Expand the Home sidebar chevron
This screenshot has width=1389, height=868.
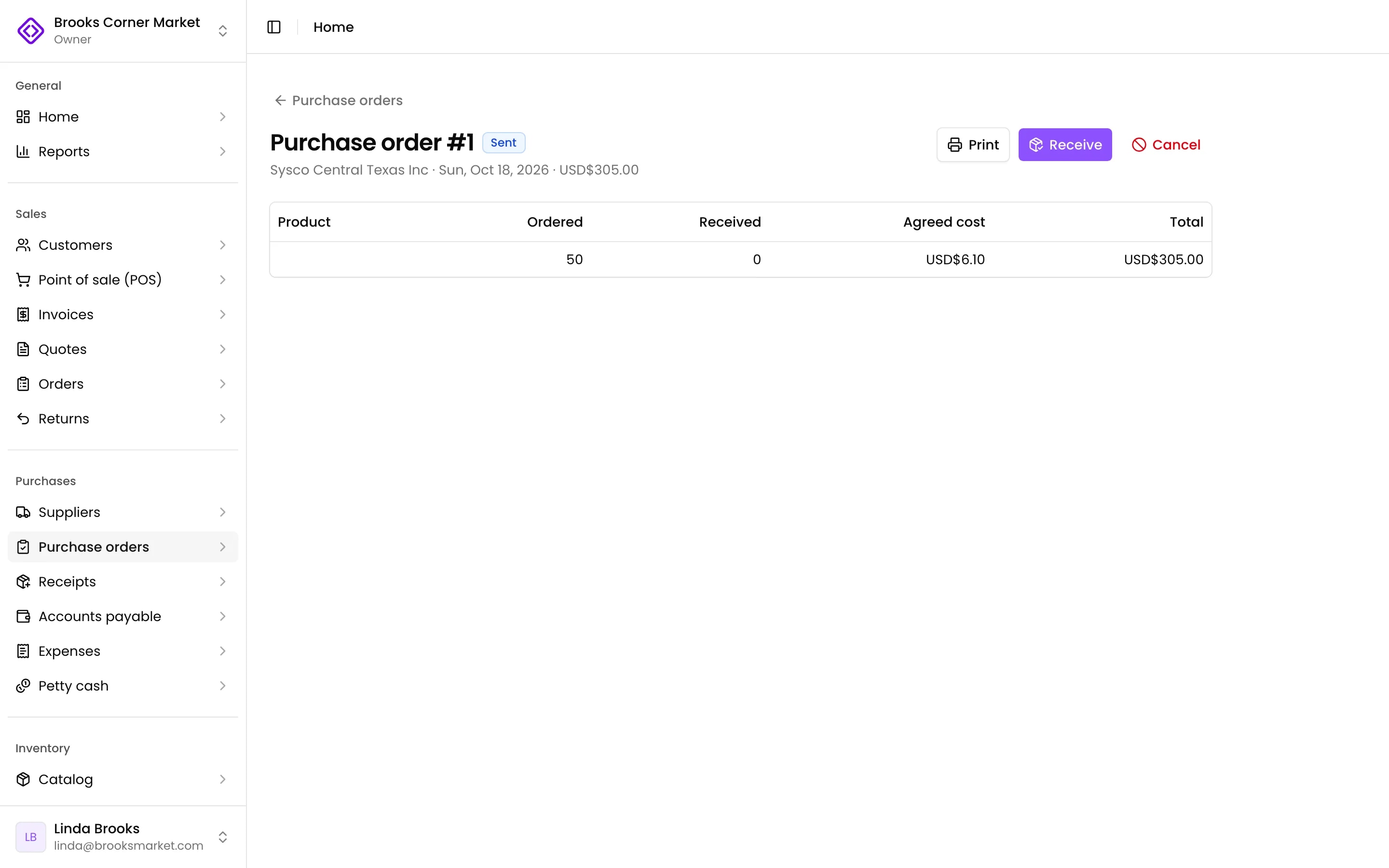(x=223, y=117)
